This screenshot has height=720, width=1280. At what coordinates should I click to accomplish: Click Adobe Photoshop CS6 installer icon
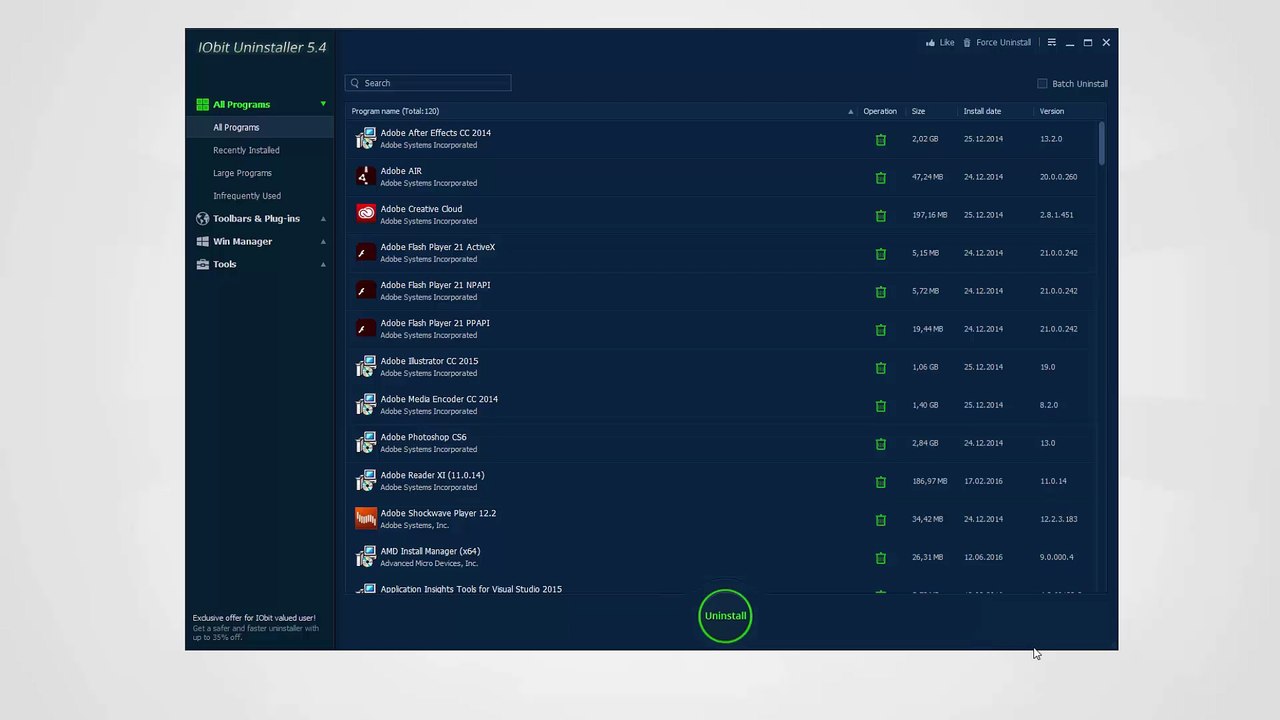tap(366, 443)
